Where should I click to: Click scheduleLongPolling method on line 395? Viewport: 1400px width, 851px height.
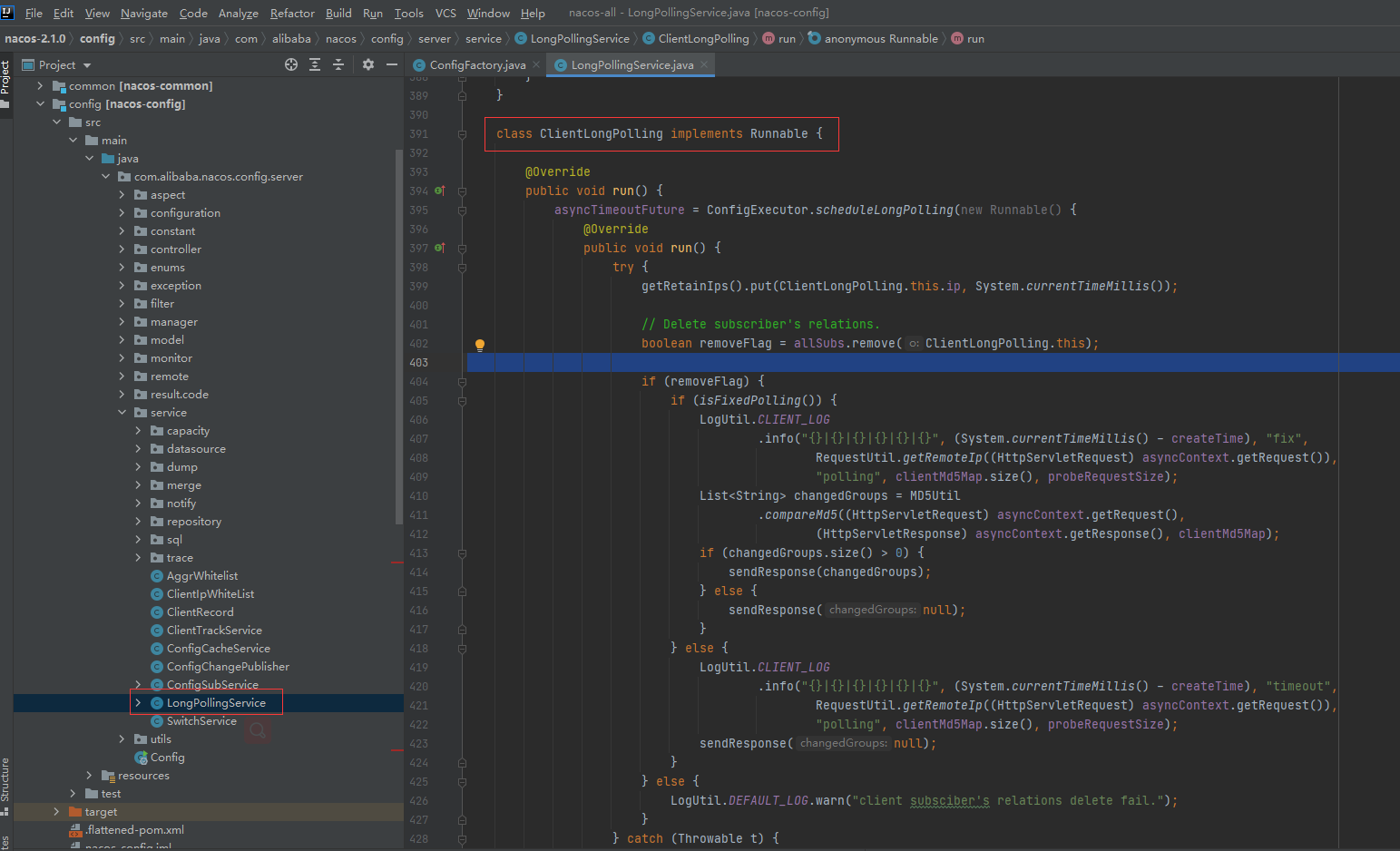885,210
